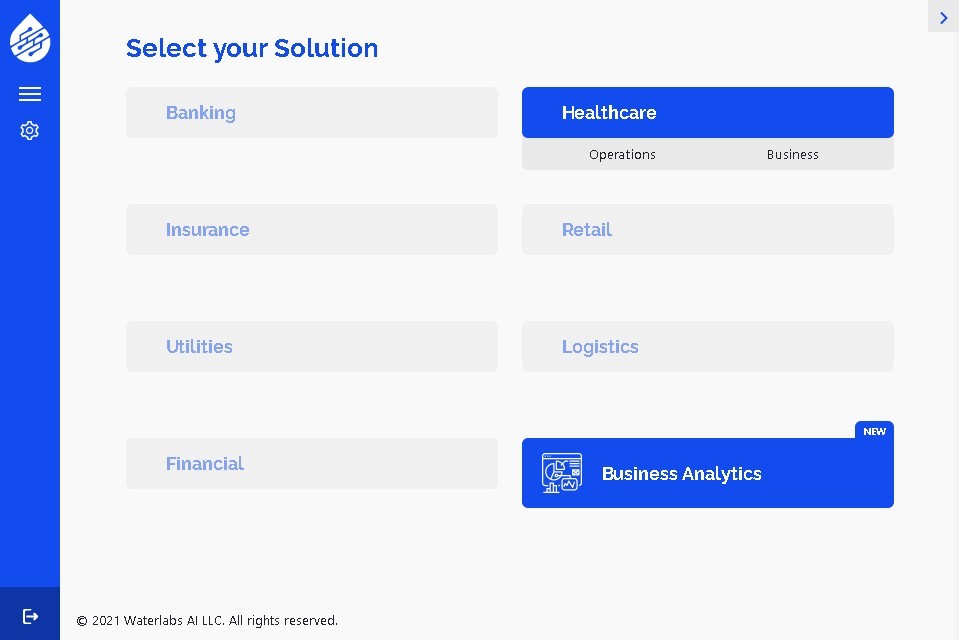Select the Insurance solution
The height and width of the screenshot is (640, 959).
click(x=311, y=229)
